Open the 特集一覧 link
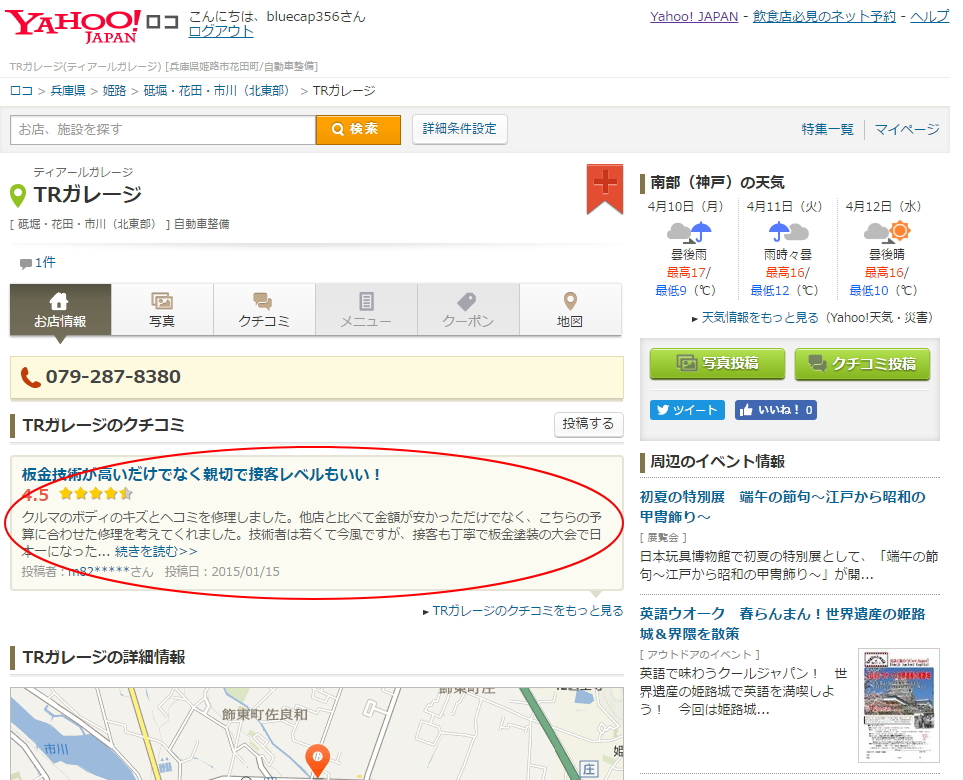 pyautogui.click(x=827, y=129)
